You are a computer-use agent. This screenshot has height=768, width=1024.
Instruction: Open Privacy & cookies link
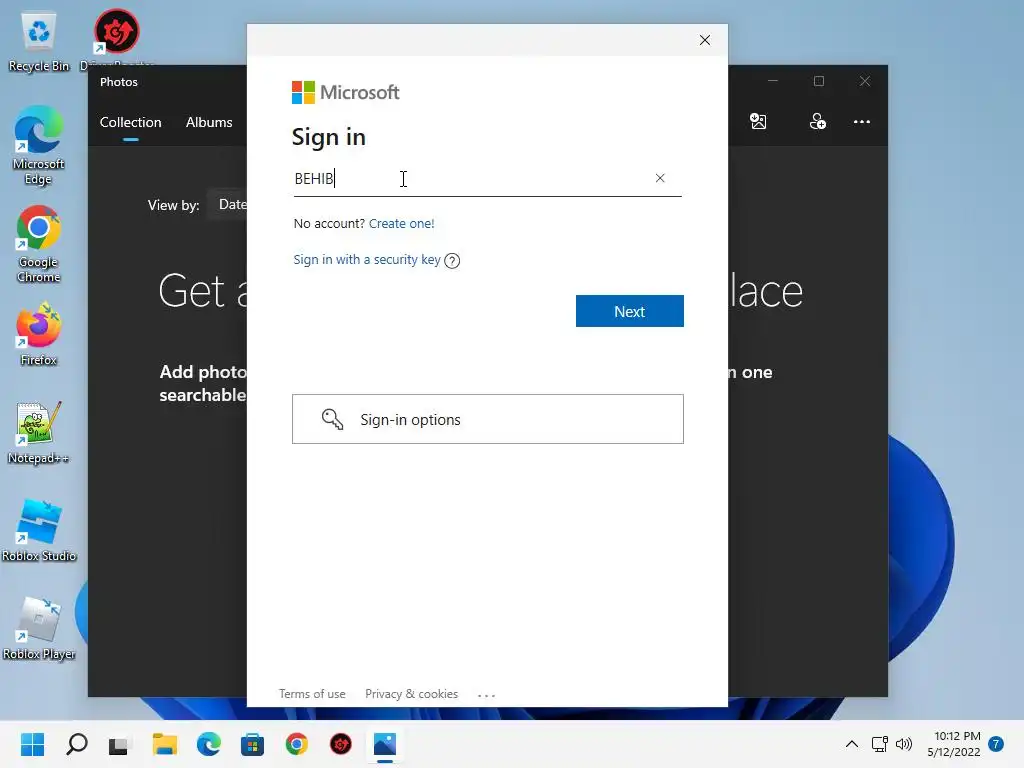(411, 694)
